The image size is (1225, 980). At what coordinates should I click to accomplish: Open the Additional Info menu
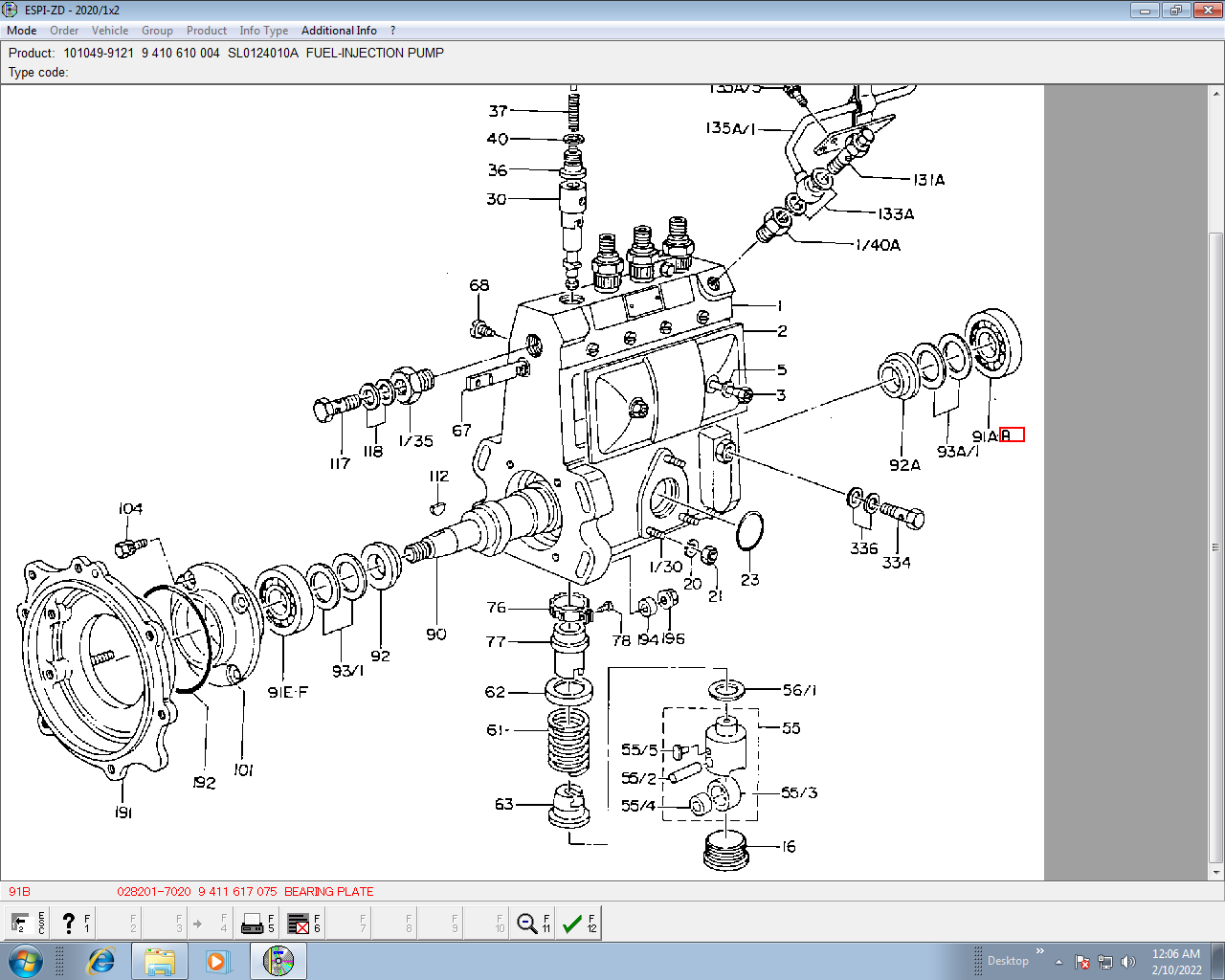click(x=339, y=31)
